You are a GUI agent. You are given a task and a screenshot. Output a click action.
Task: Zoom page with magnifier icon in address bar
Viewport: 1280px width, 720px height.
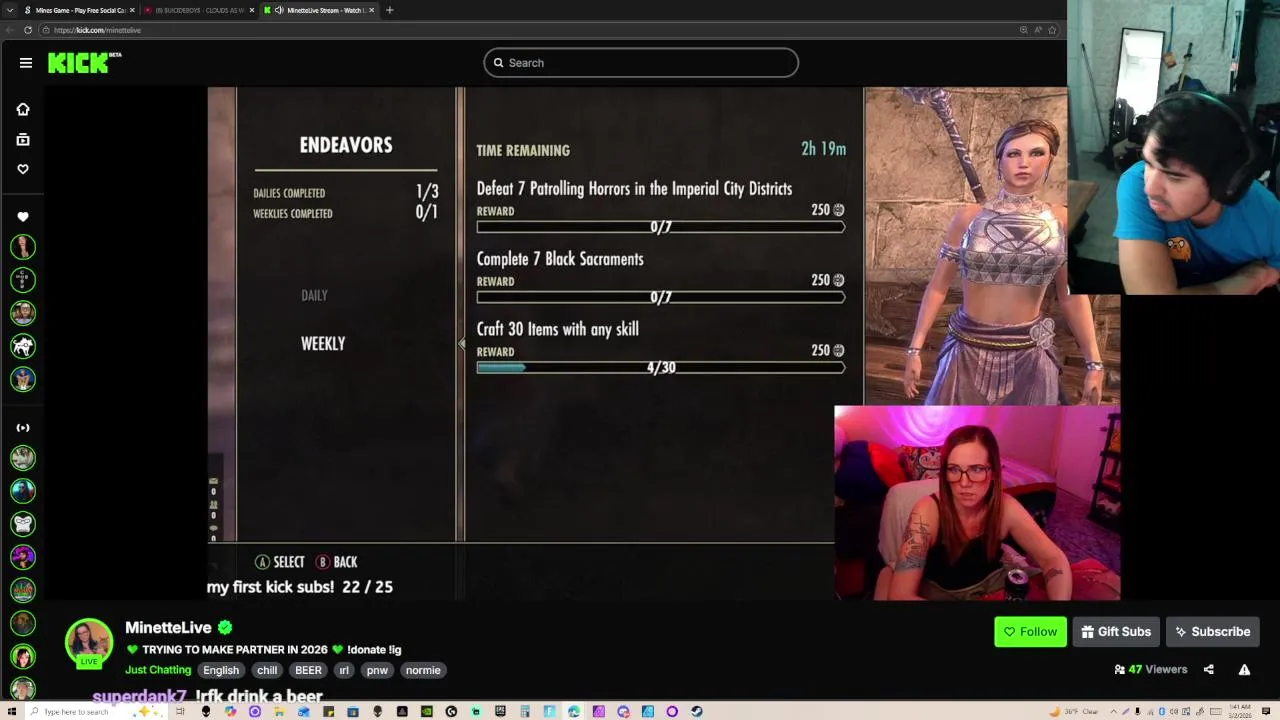click(x=1023, y=30)
